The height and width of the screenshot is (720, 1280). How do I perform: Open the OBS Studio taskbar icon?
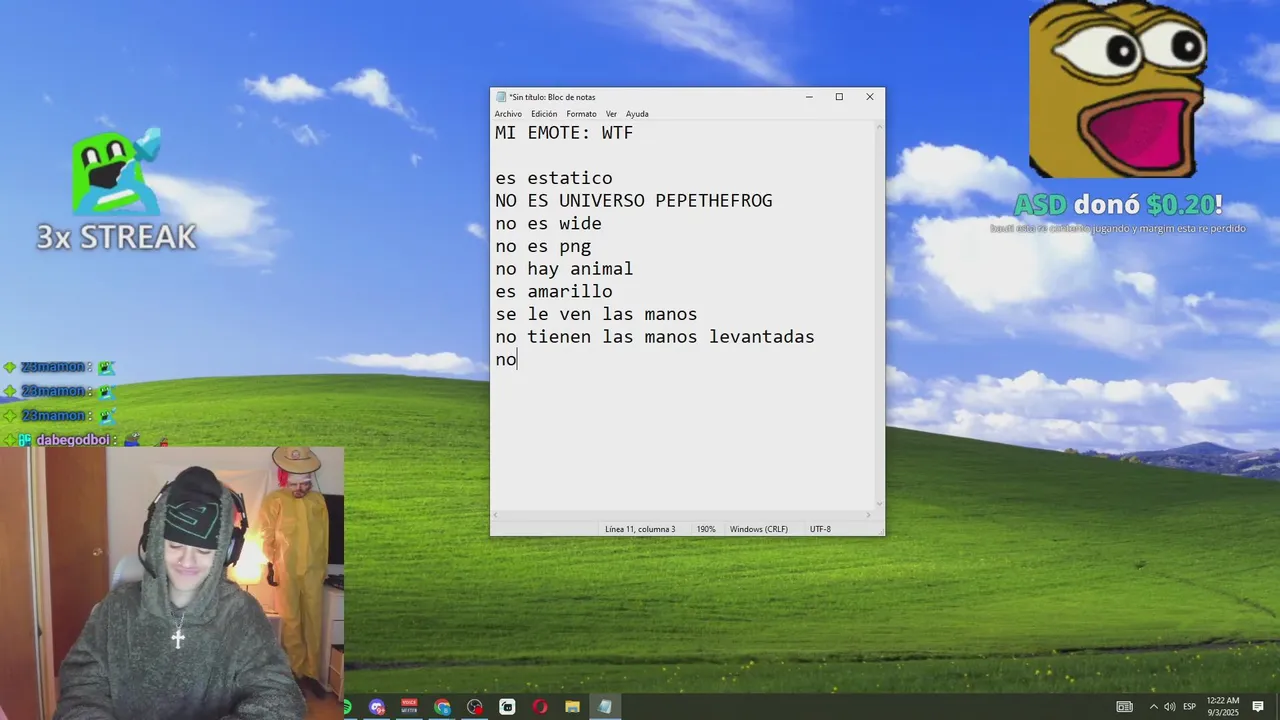click(x=475, y=707)
